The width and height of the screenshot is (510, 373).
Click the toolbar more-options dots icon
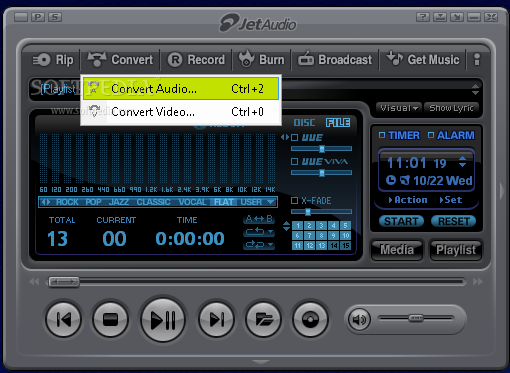477,60
